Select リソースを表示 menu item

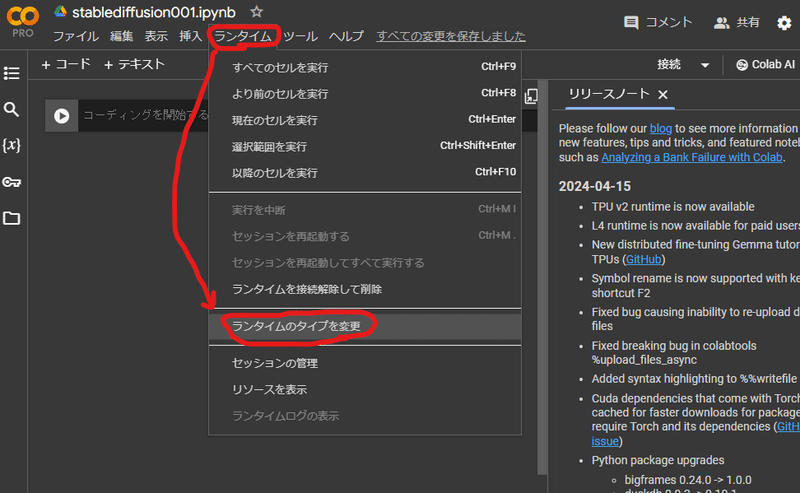coord(365,390)
